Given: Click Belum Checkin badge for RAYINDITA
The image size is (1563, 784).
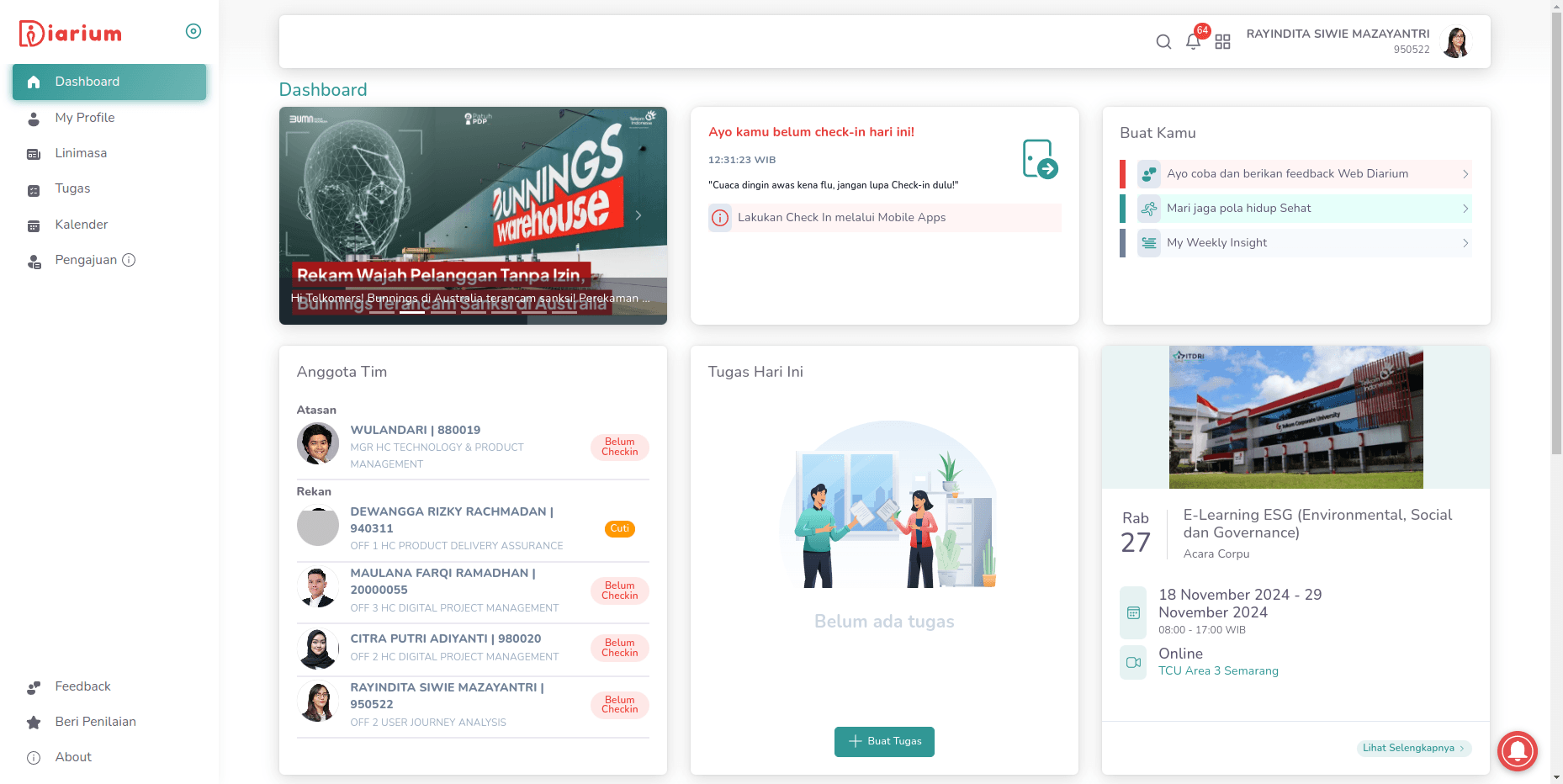Looking at the screenshot, I should pyautogui.click(x=620, y=705).
